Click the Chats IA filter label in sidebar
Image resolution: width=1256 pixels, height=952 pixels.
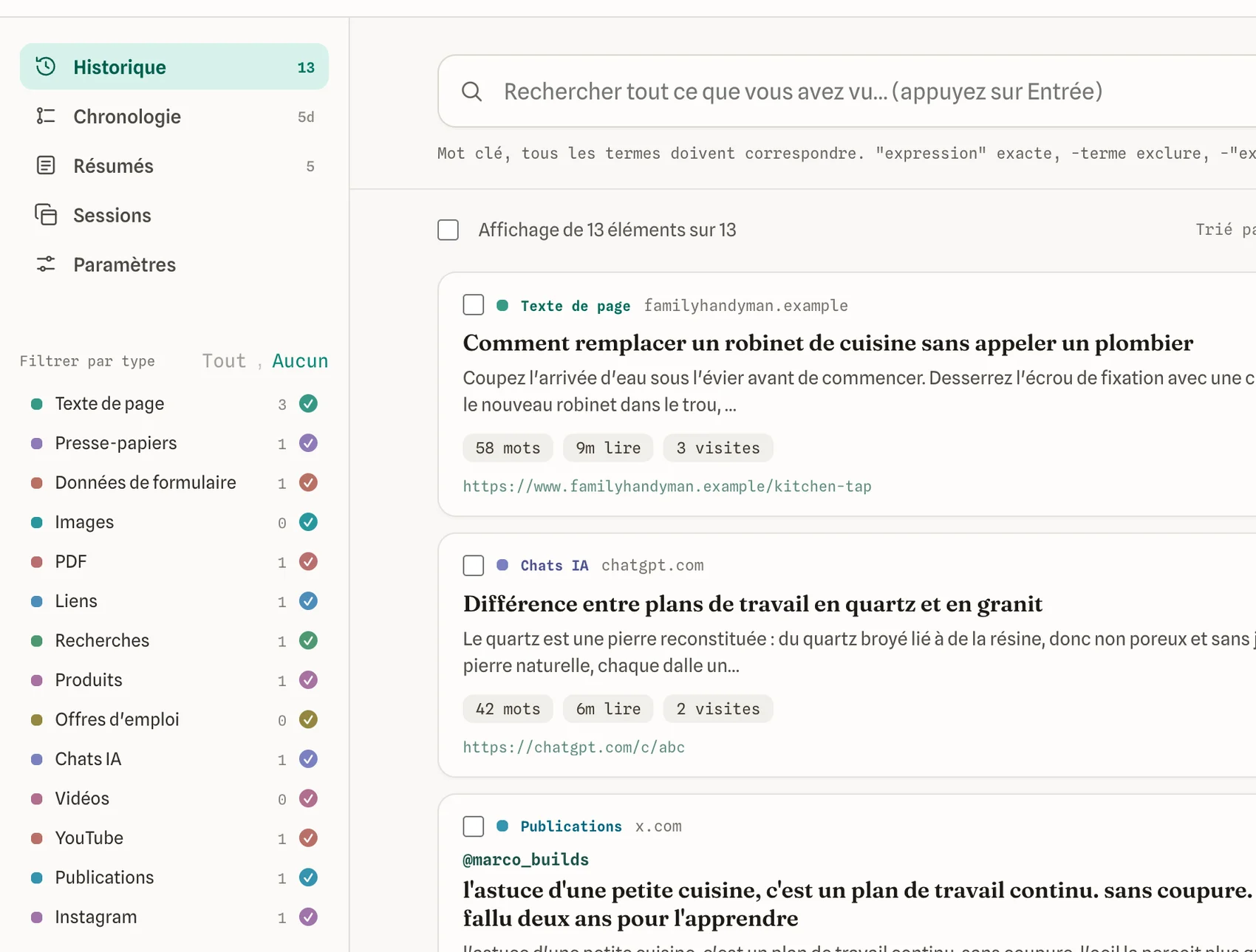click(88, 759)
